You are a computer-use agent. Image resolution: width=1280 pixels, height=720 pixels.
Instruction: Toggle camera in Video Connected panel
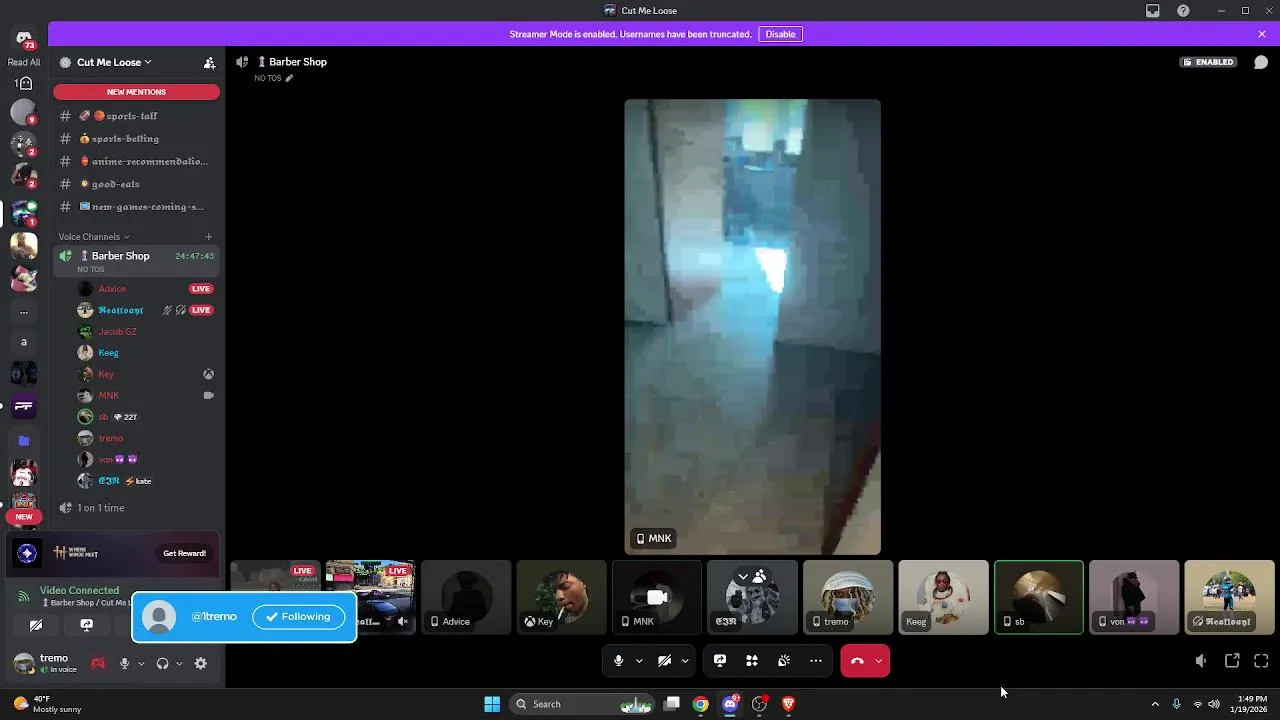pyautogui.click(x=36, y=625)
